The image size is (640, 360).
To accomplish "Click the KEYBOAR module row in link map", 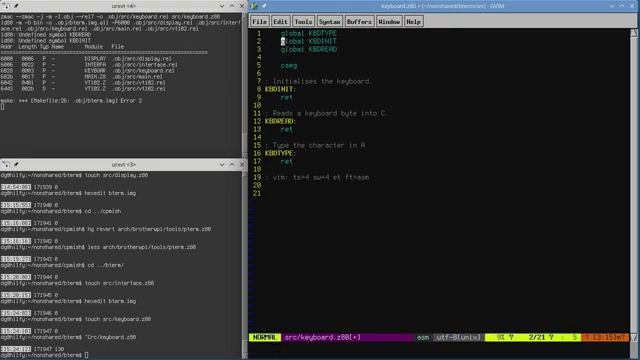I will 88,71.
